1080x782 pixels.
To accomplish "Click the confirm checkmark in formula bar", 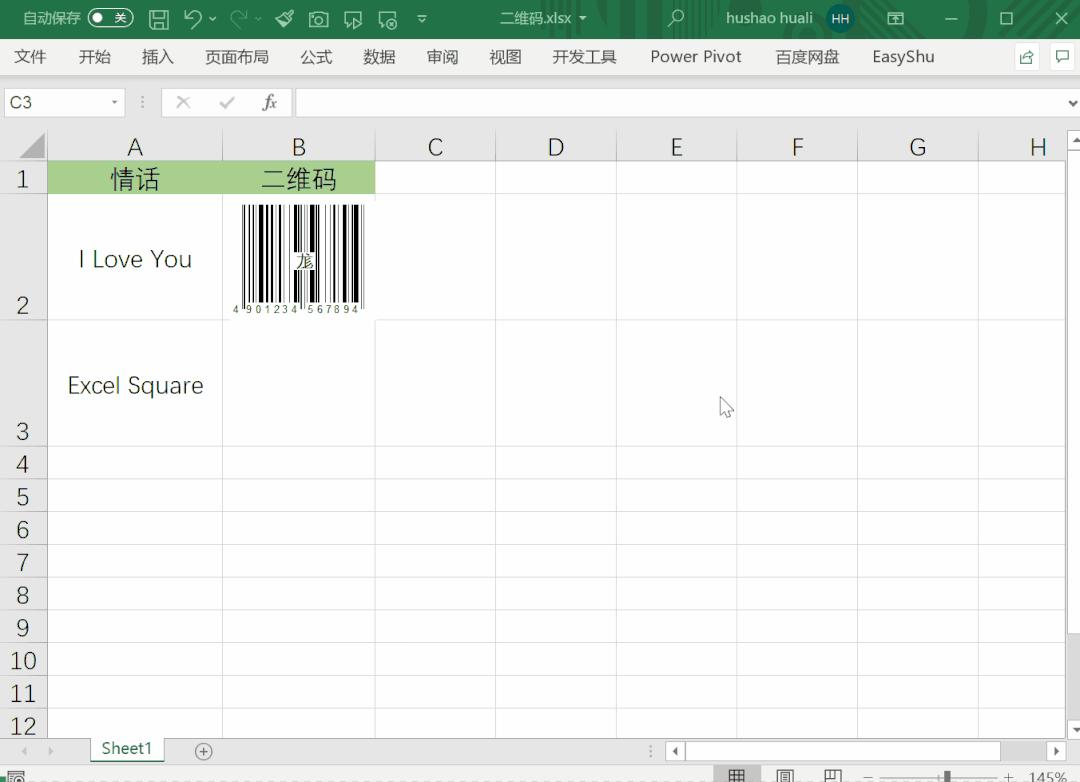I will click(x=227, y=103).
